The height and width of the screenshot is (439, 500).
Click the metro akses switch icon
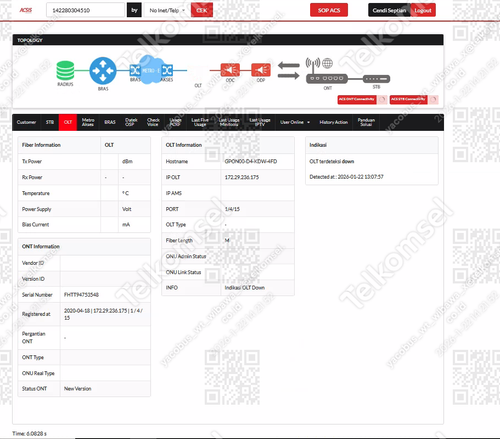tap(167, 70)
